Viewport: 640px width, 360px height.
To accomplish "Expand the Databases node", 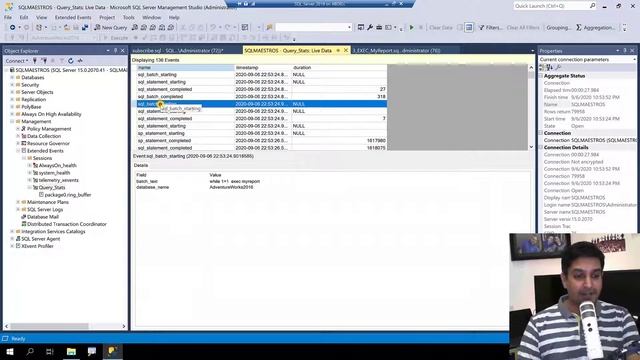I will tap(12, 78).
